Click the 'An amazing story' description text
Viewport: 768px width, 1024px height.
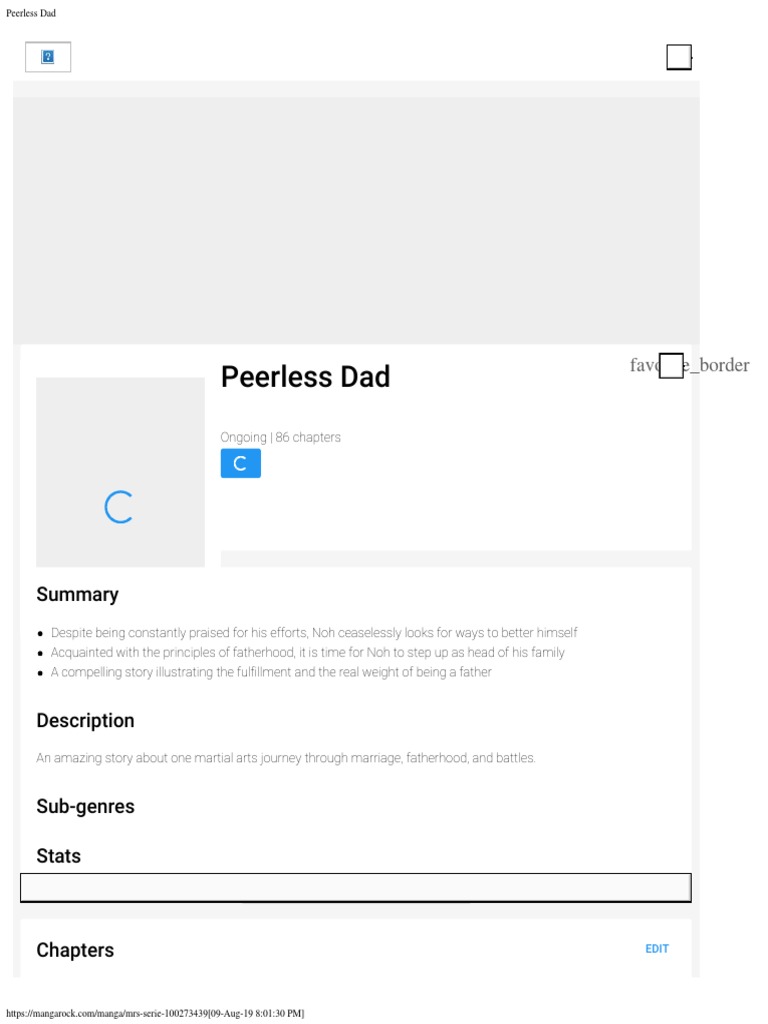[x=286, y=758]
